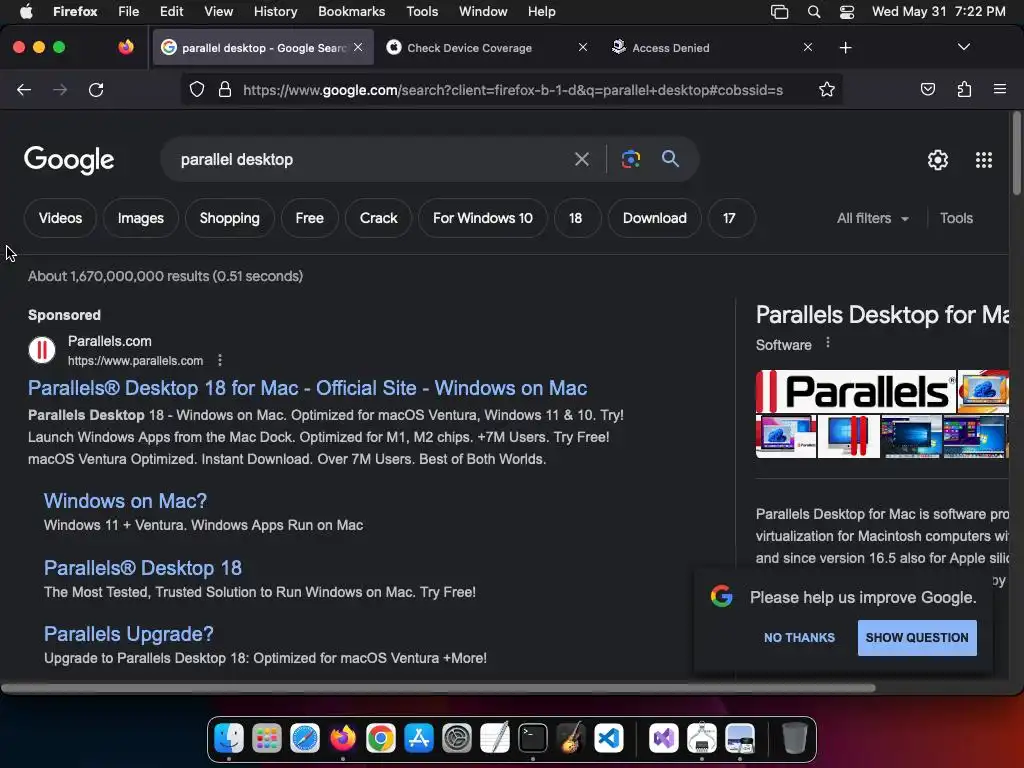
Task: Launch Safari from the dock
Action: tap(305, 739)
